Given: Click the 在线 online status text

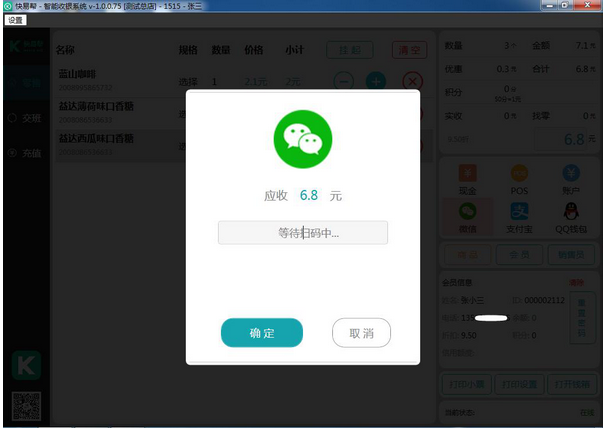Looking at the screenshot, I should (x=587, y=413).
